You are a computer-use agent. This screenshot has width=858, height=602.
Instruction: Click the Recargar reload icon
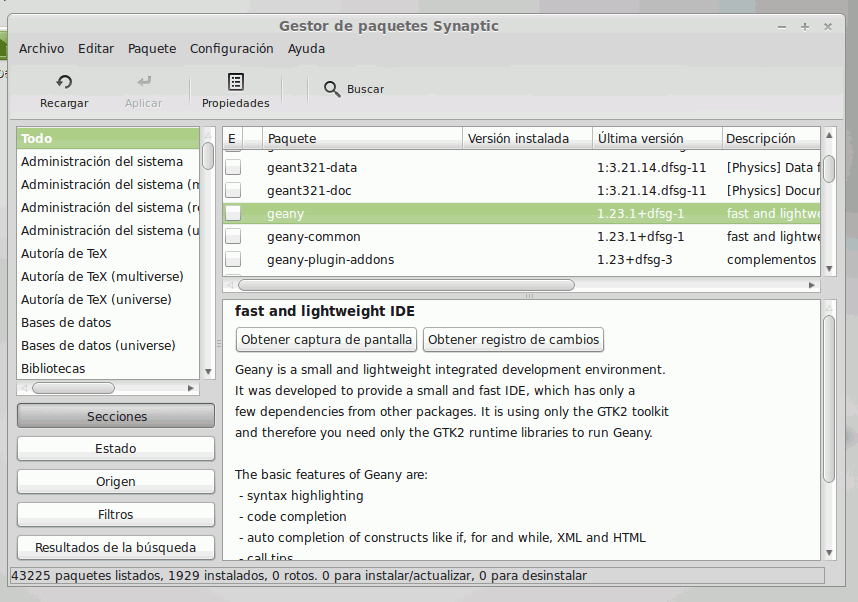point(64,82)
